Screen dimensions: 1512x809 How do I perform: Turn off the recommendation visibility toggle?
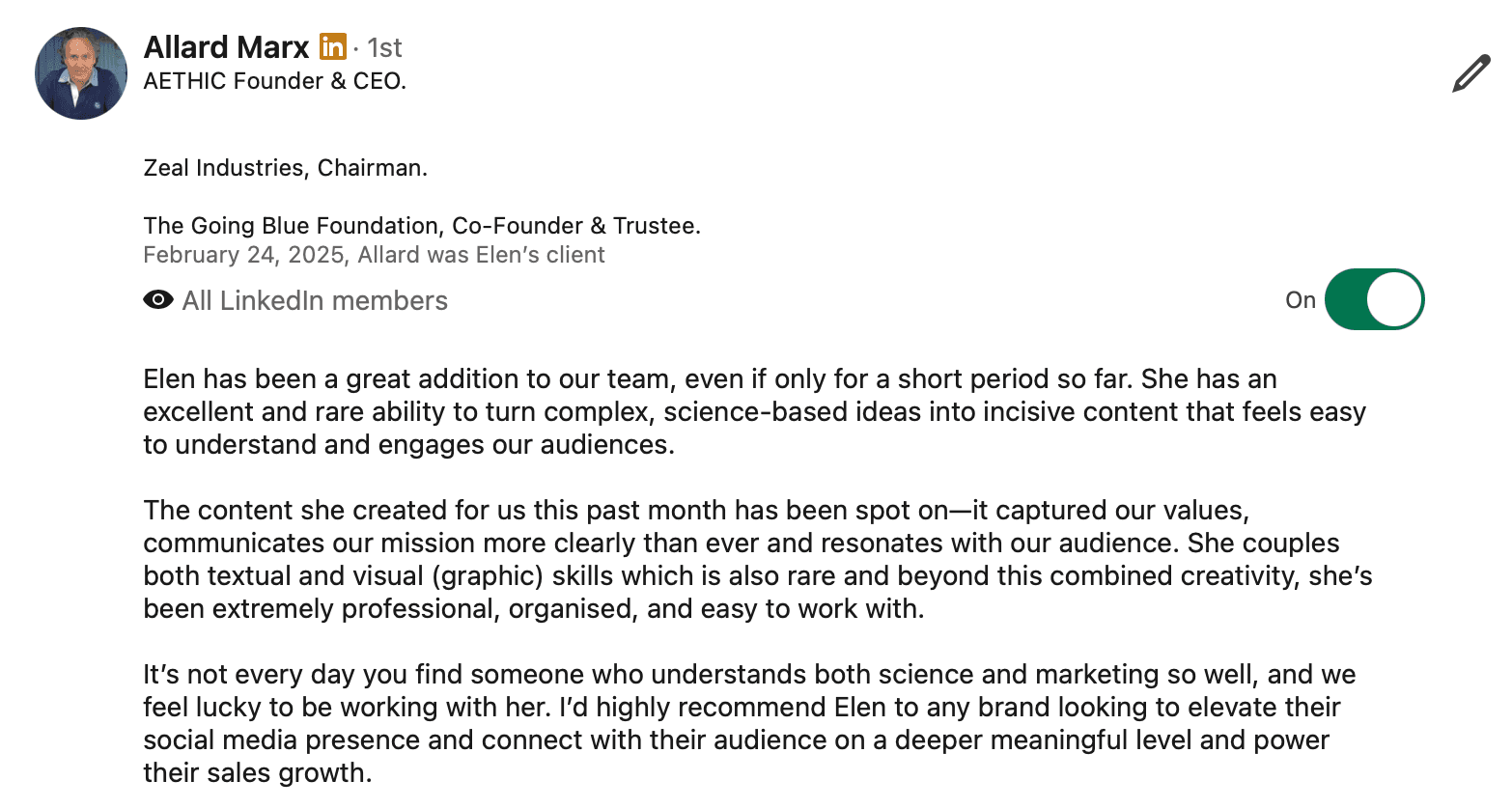click(1374, 299)
